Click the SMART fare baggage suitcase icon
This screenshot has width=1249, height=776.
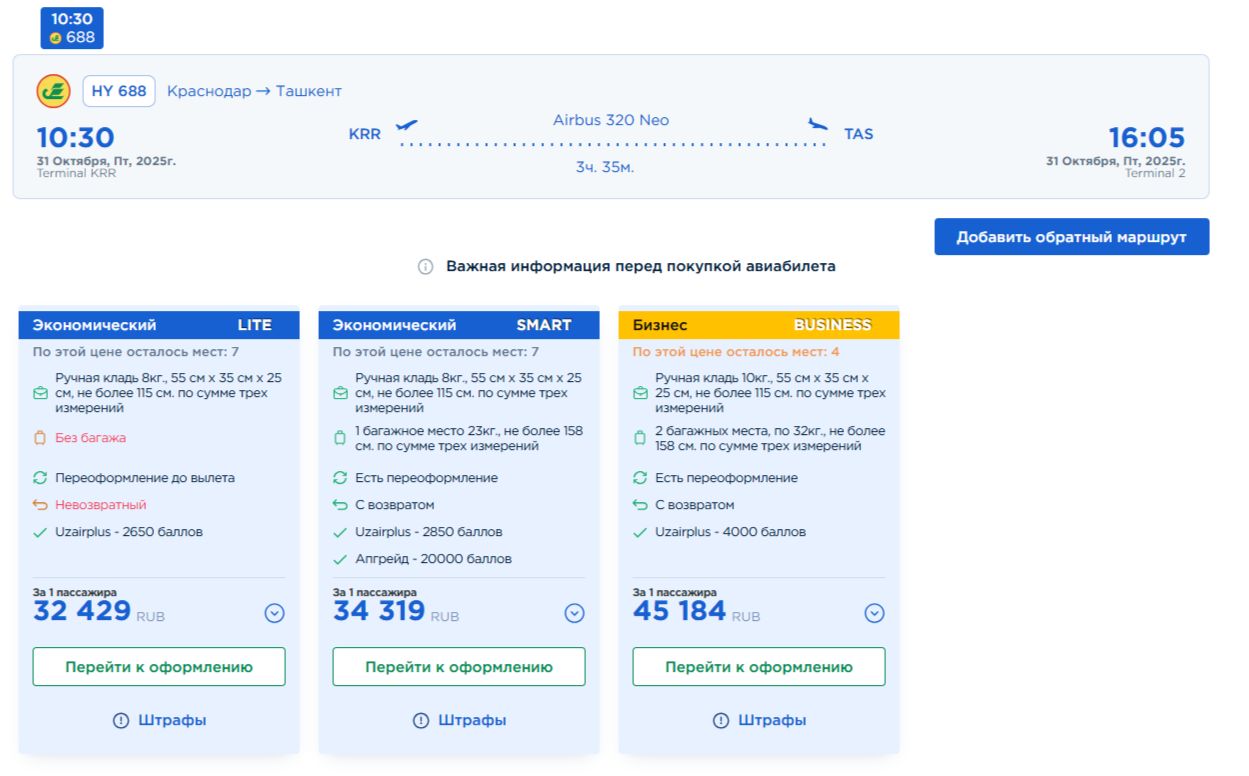[x=340, y=438]
